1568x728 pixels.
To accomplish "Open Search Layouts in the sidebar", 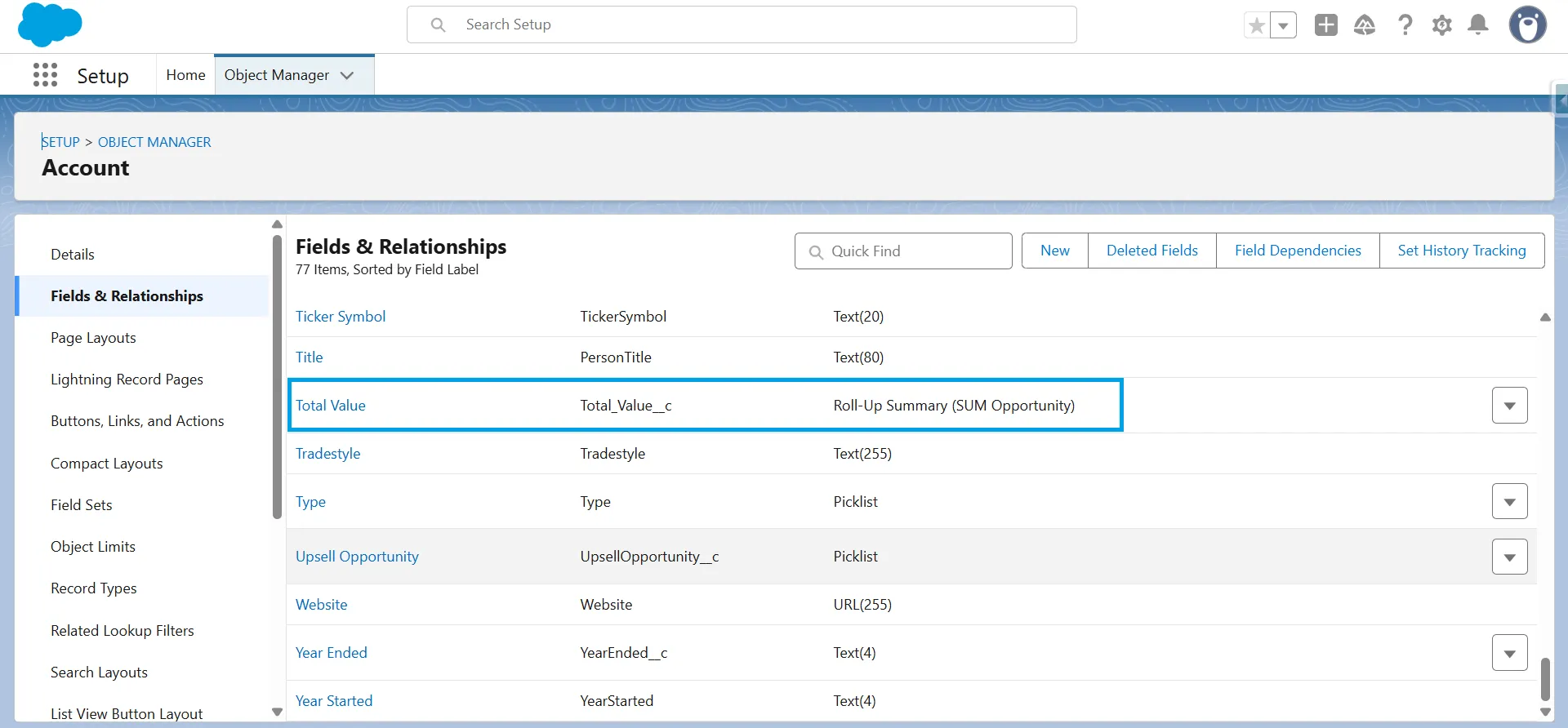I will coord(99,673).
